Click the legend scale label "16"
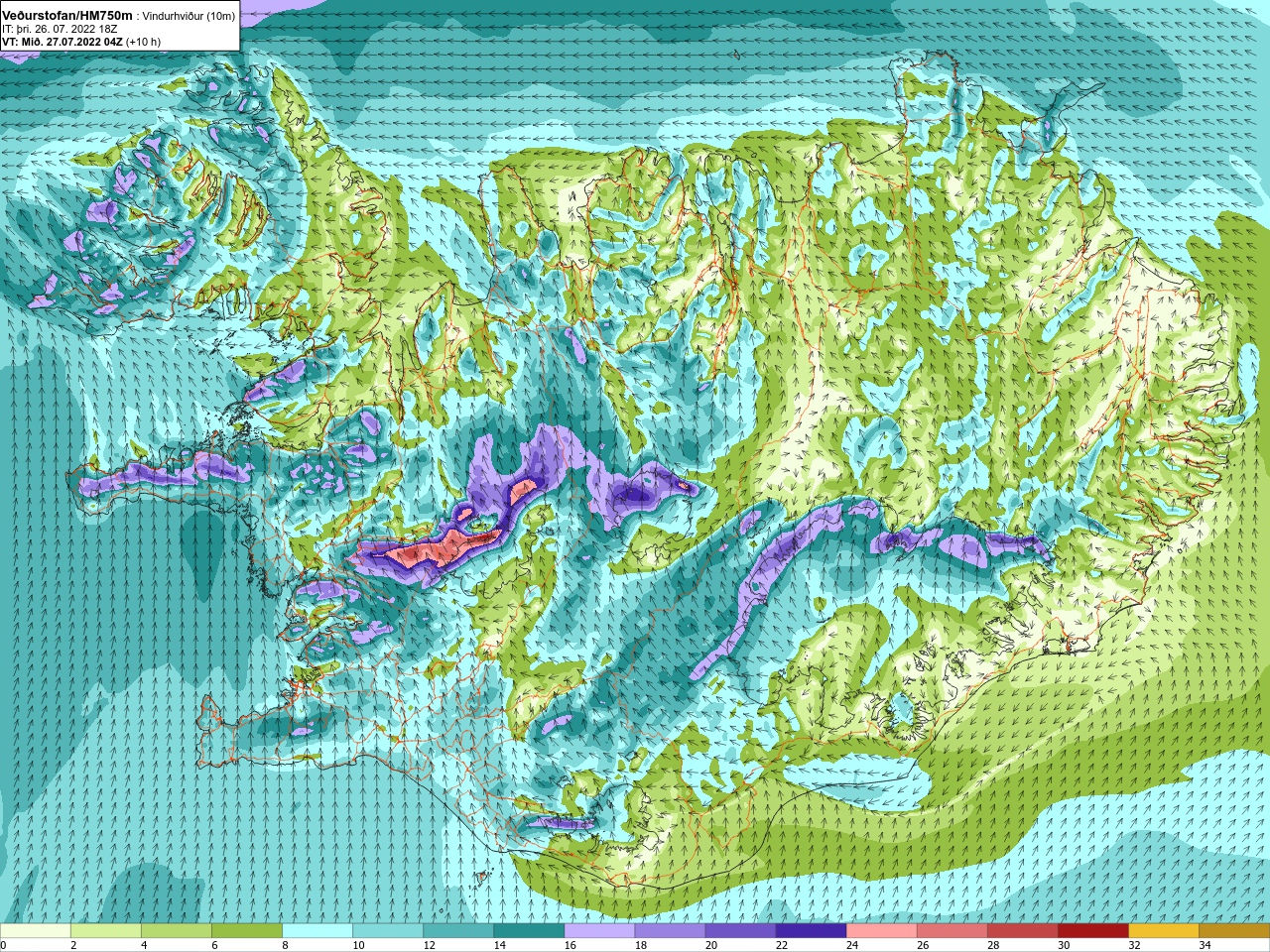The width and height of the screenshot is (1270, 952). coord(570,945)
